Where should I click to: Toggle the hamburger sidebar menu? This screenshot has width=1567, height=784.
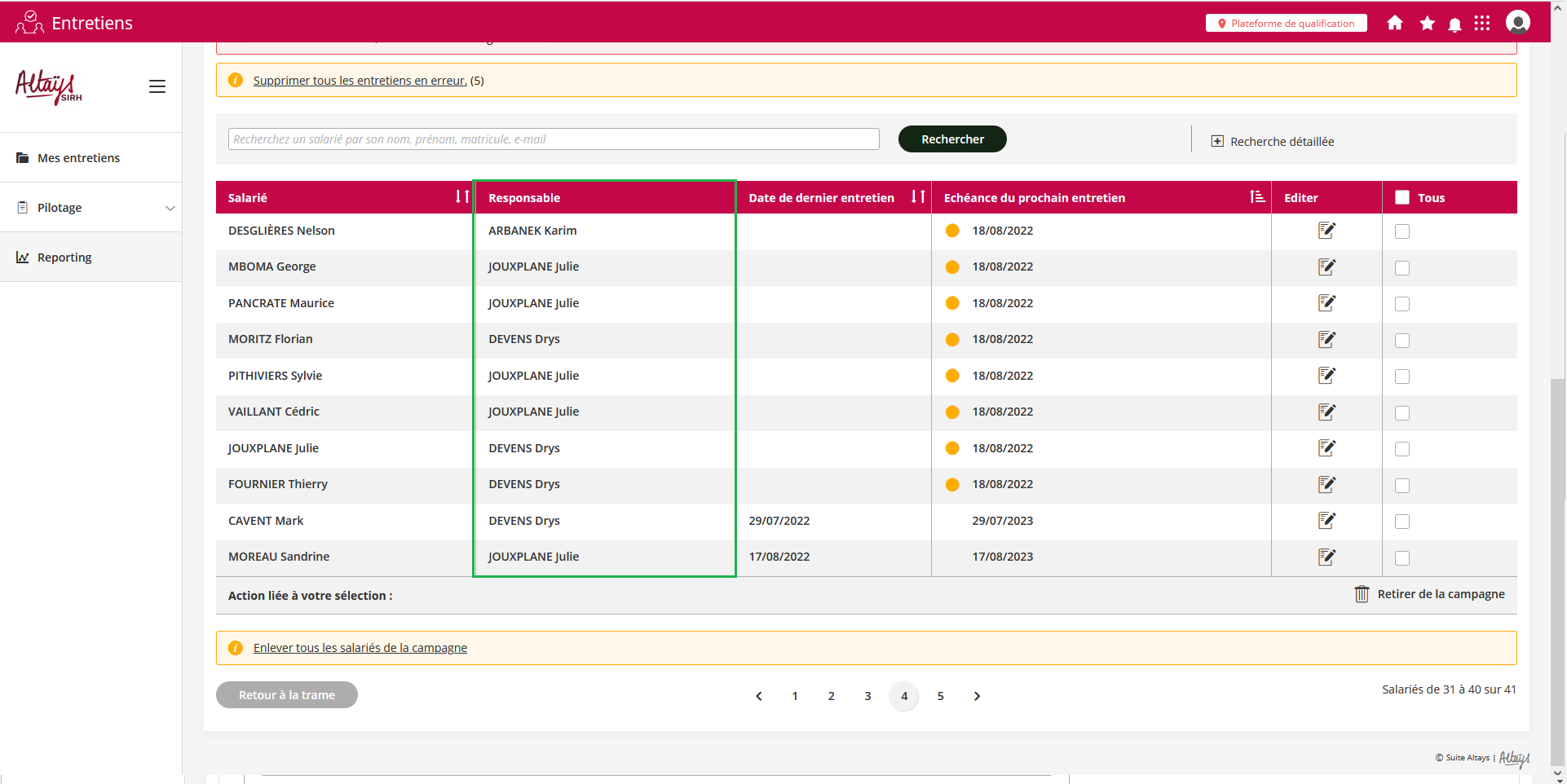coord(157,86)
